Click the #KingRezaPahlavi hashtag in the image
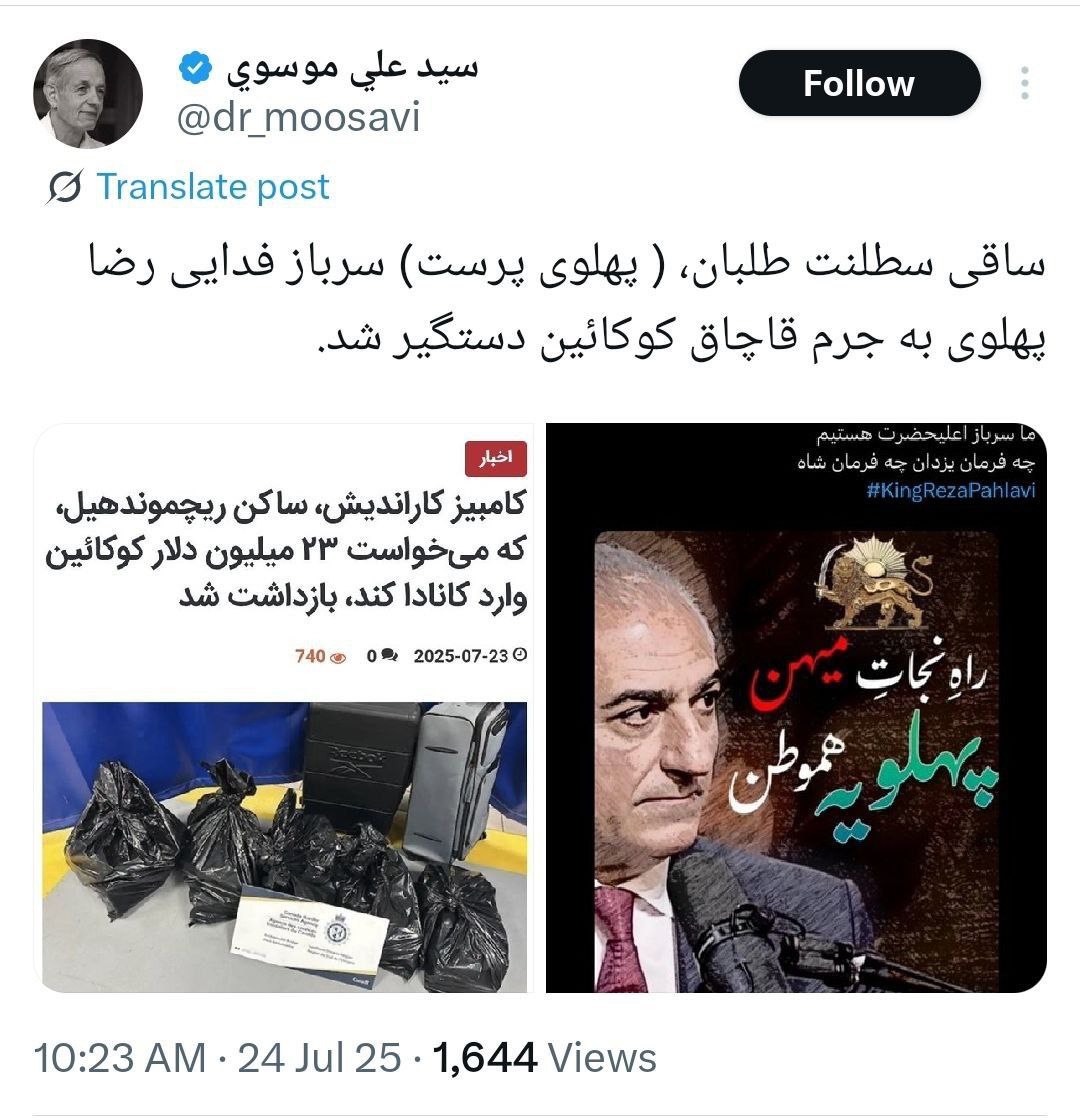Viewport: 1080px width, 1120px height. 950,490
